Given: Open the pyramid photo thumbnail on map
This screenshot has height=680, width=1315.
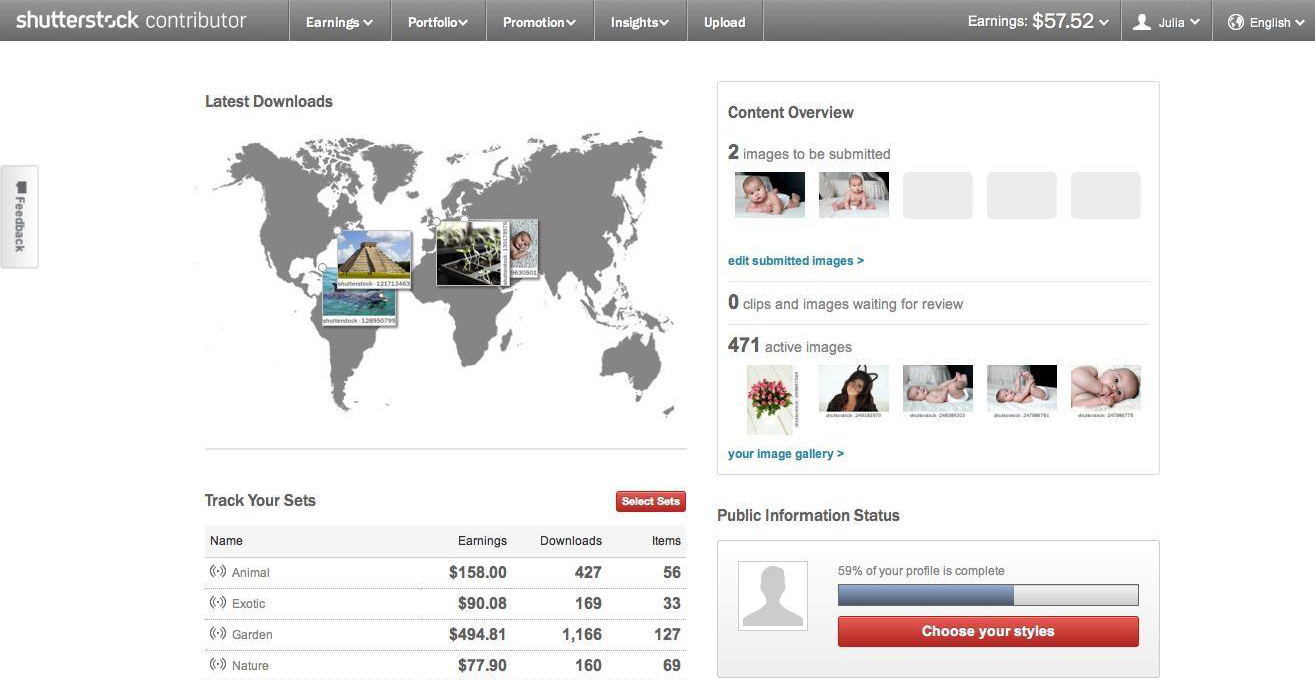Looking at the screenshot, I should (x=374, y=256).
